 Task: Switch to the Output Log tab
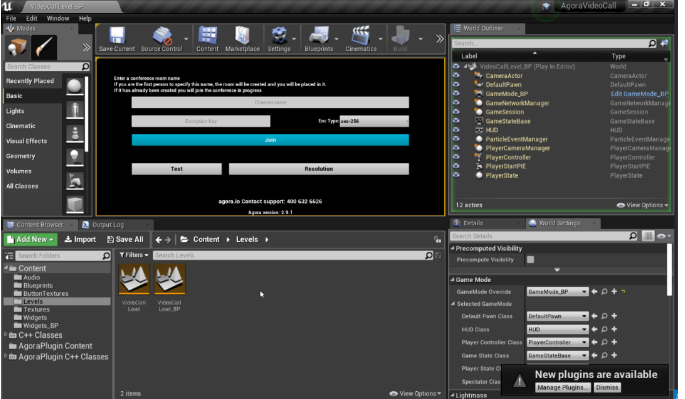tap(108, 225)
